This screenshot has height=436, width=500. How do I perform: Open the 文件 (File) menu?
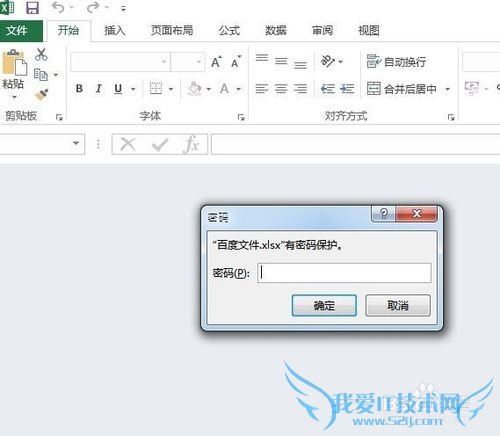[x=21, y=31]
